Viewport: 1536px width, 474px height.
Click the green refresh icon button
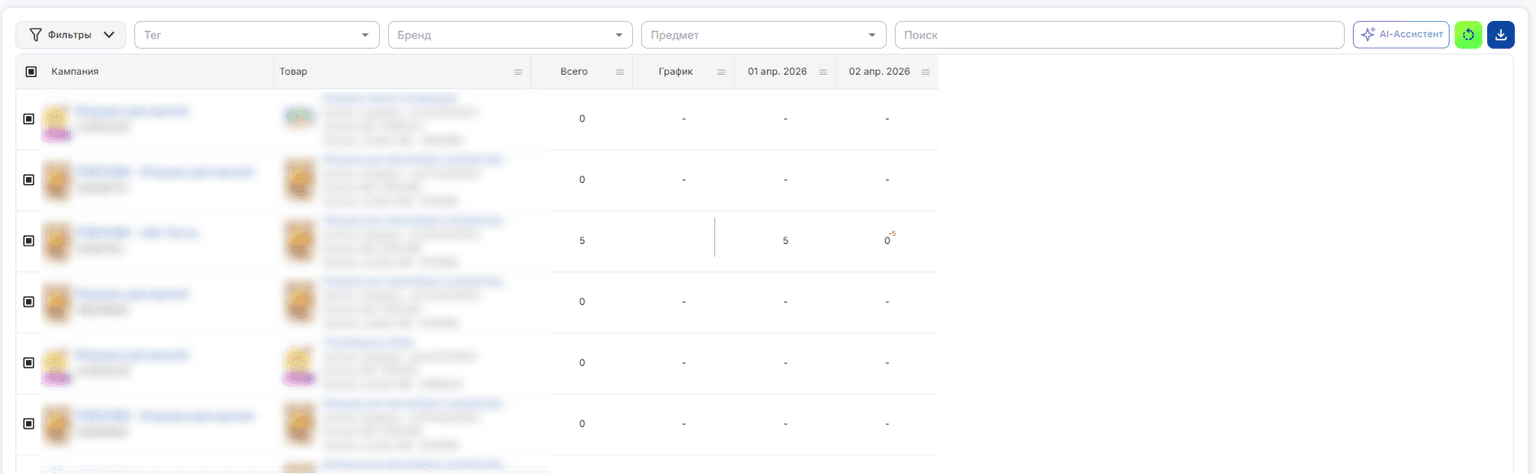tap(1468, 35)
